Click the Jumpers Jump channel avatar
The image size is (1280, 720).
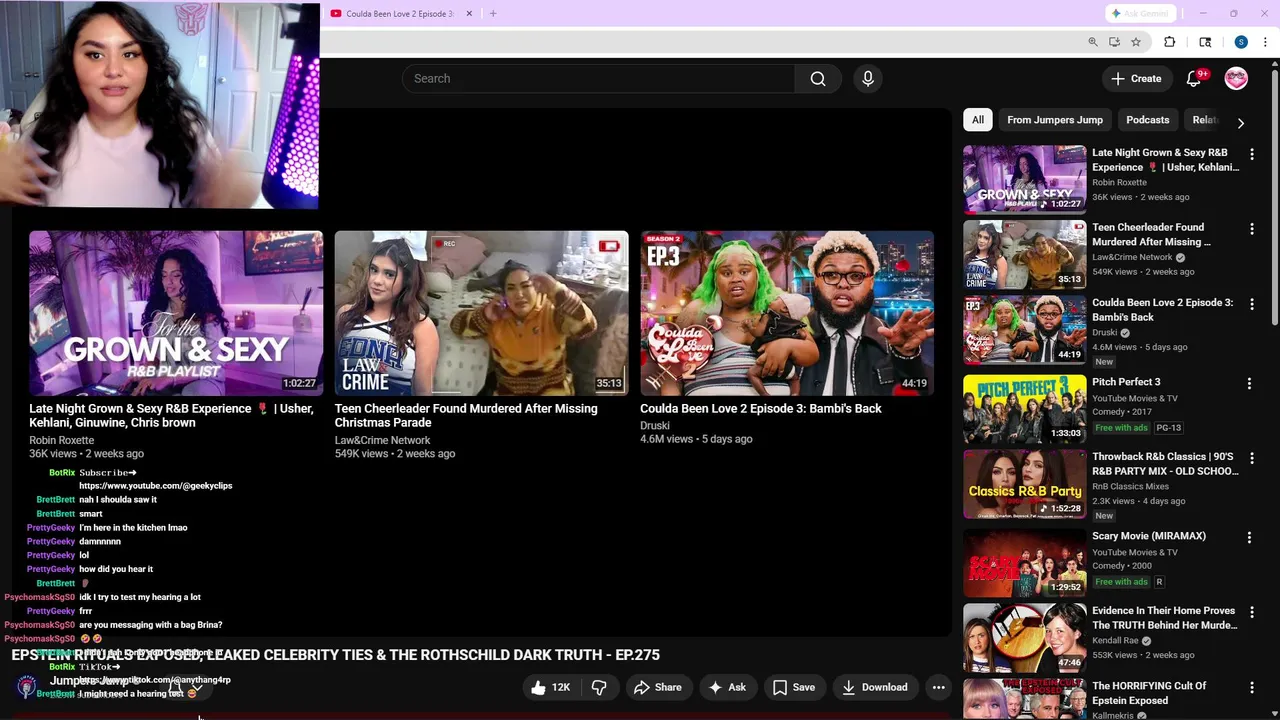coord(27,686)
